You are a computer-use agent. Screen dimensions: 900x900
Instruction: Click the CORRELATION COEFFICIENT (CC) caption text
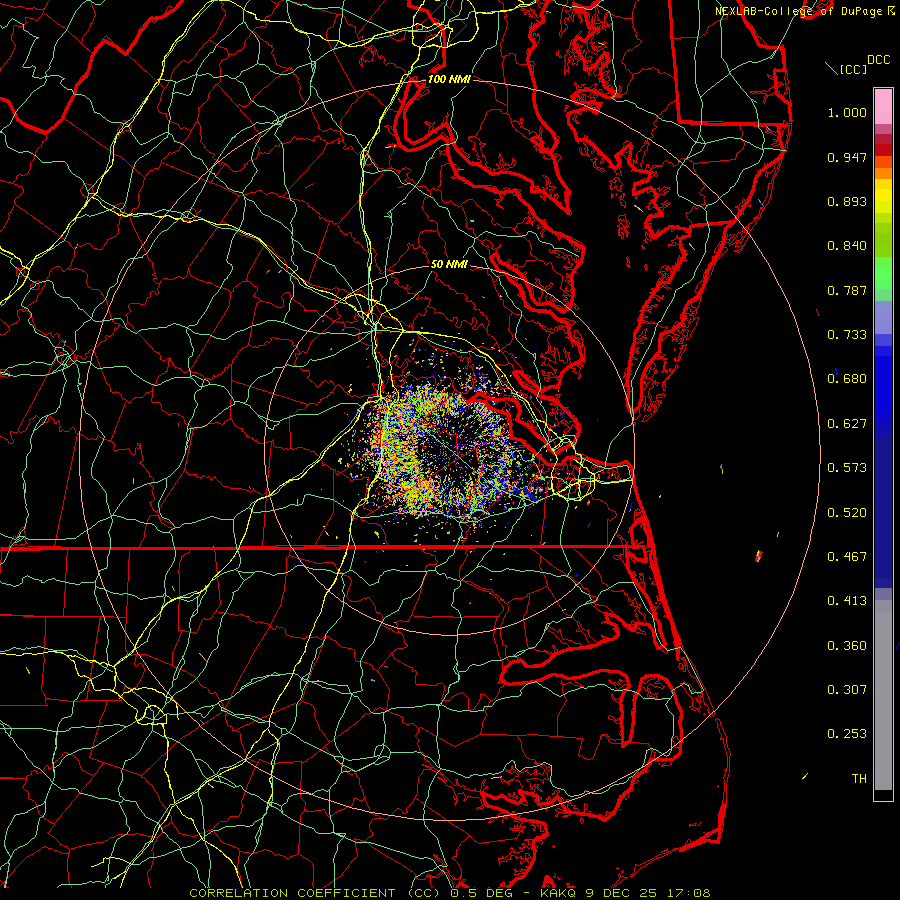point(315,893)
